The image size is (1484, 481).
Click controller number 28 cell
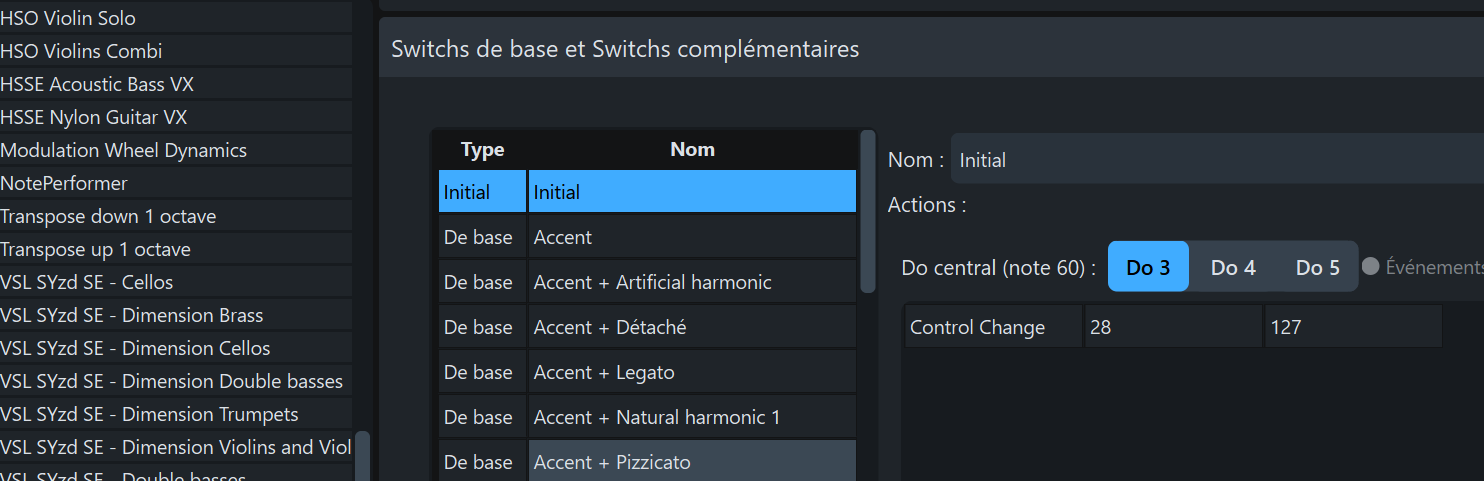pyautogui.click(x=1173, y=327)
